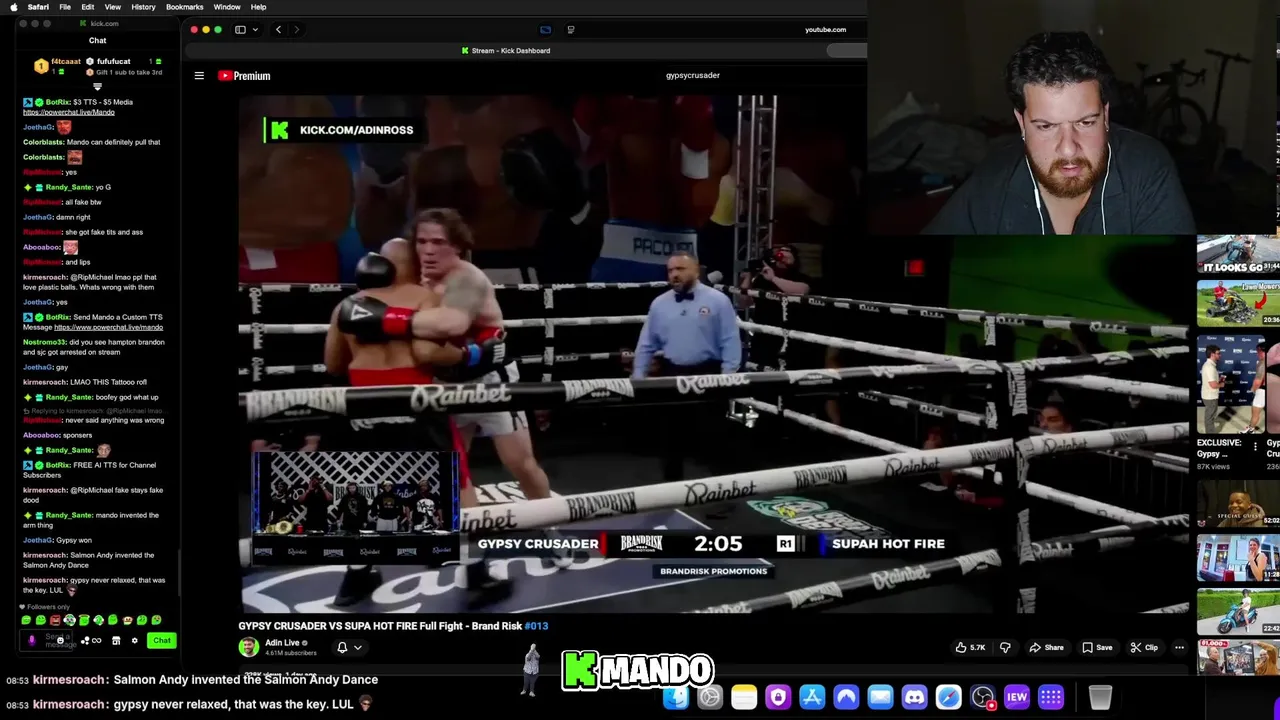Screen dimensions: 1280x720
Task: Open options for EXCLUSIVE Gypsy video
Action: coord(1255,447)
